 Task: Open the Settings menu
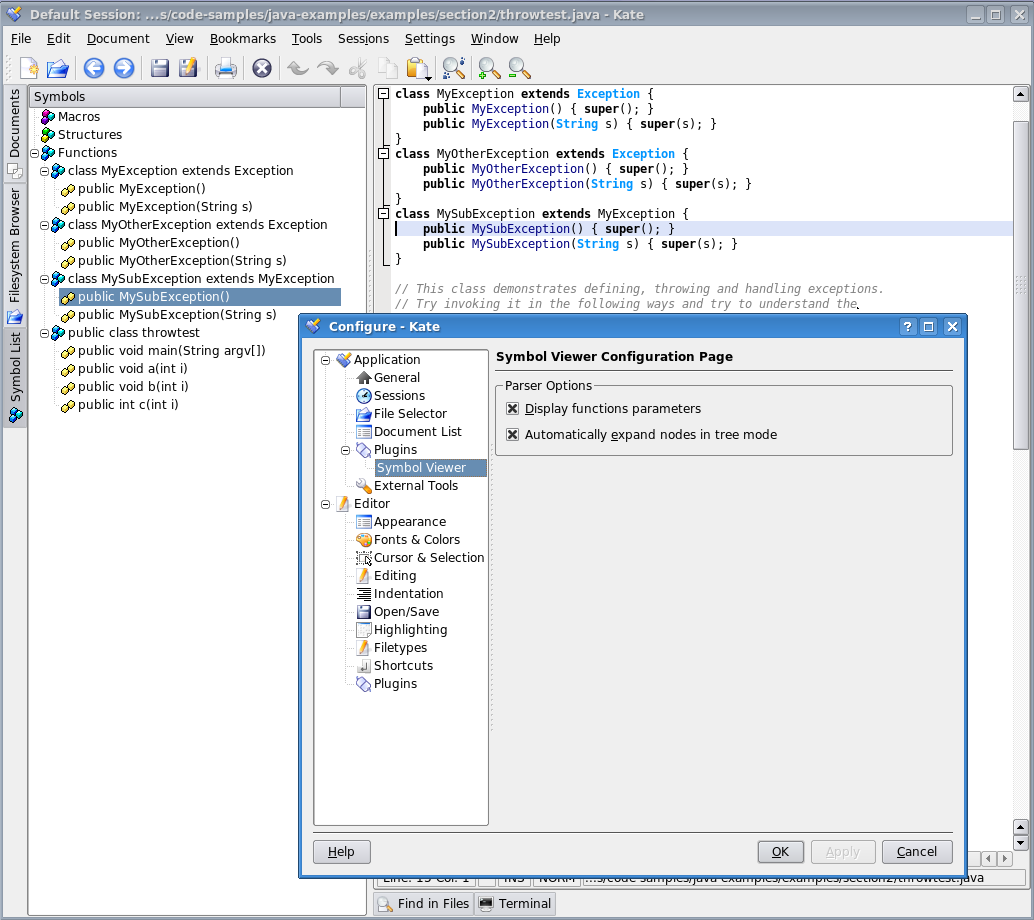pos(430,39)
